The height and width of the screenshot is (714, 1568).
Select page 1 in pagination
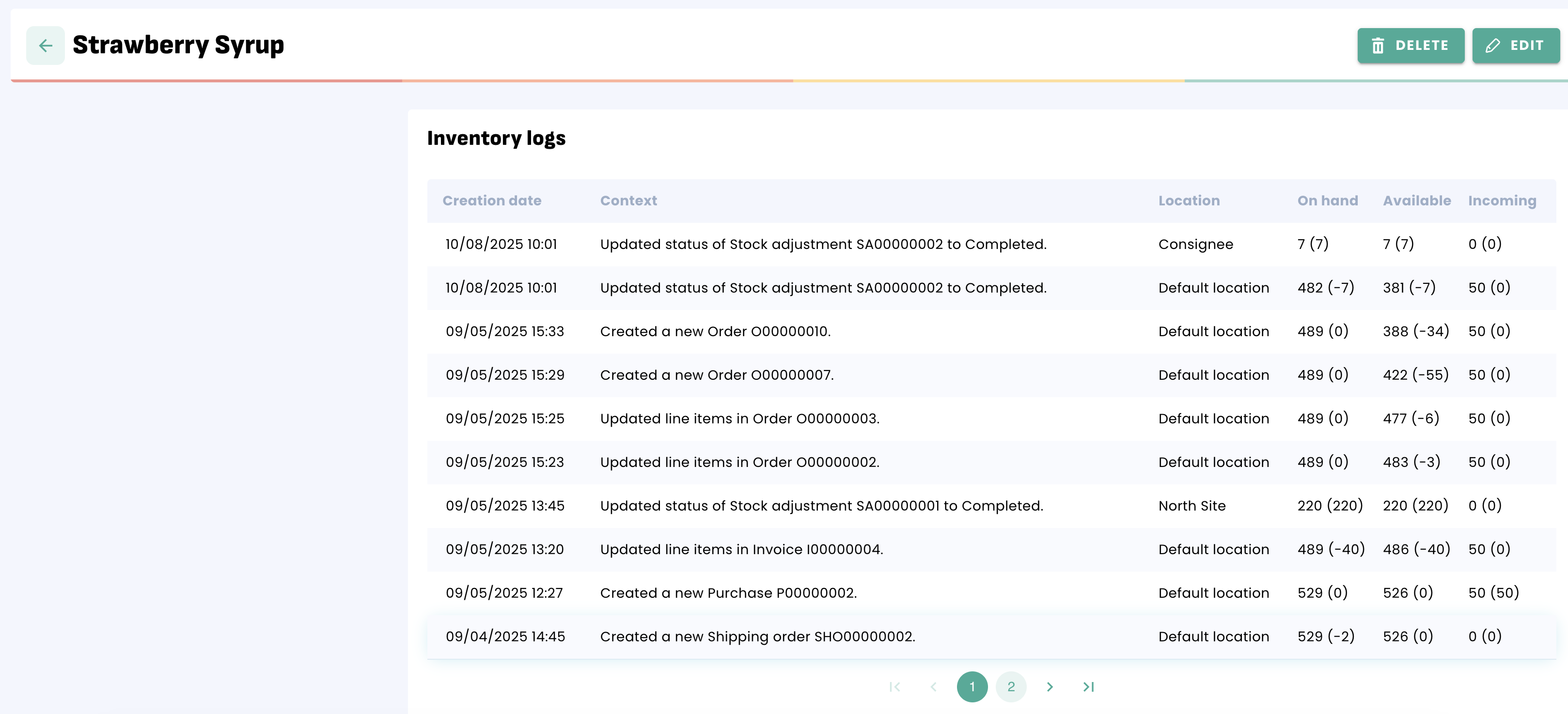click(x=972, y=686)
